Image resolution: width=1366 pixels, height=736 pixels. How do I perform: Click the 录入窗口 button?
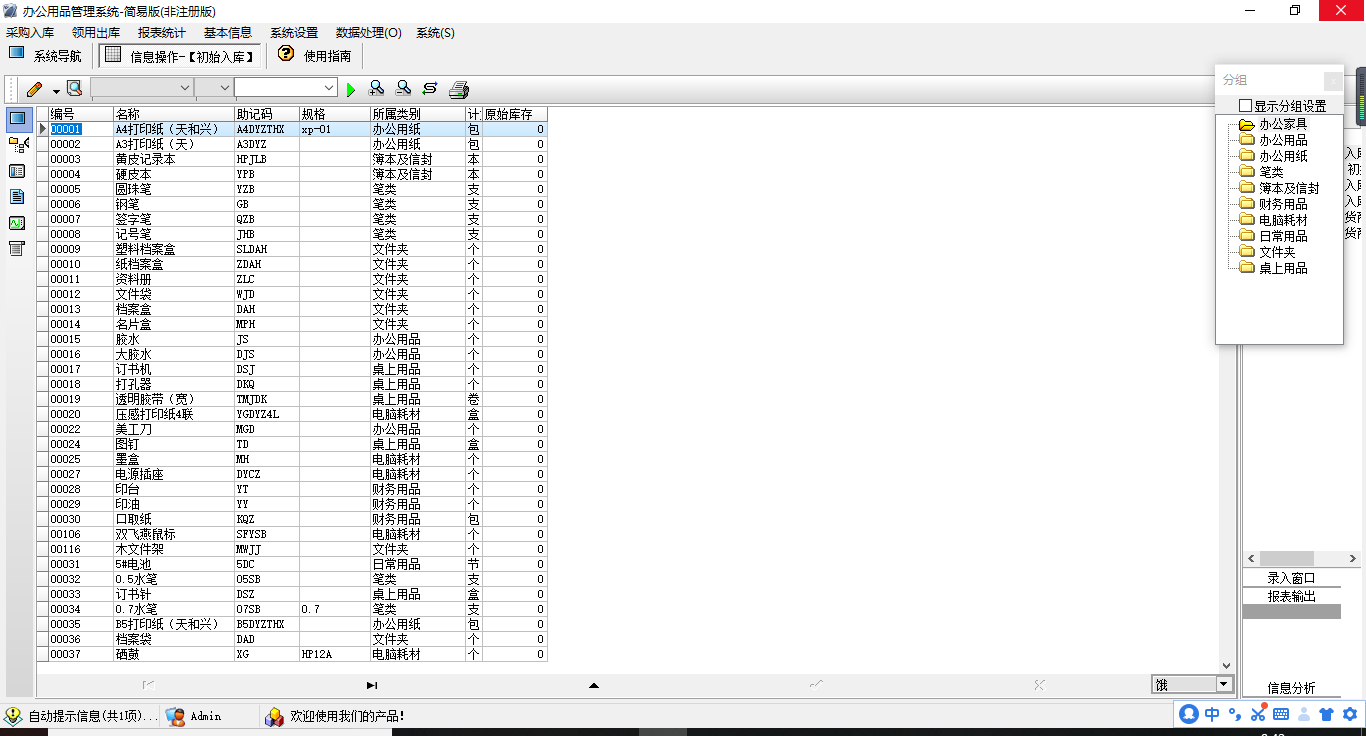(1291, 578)
